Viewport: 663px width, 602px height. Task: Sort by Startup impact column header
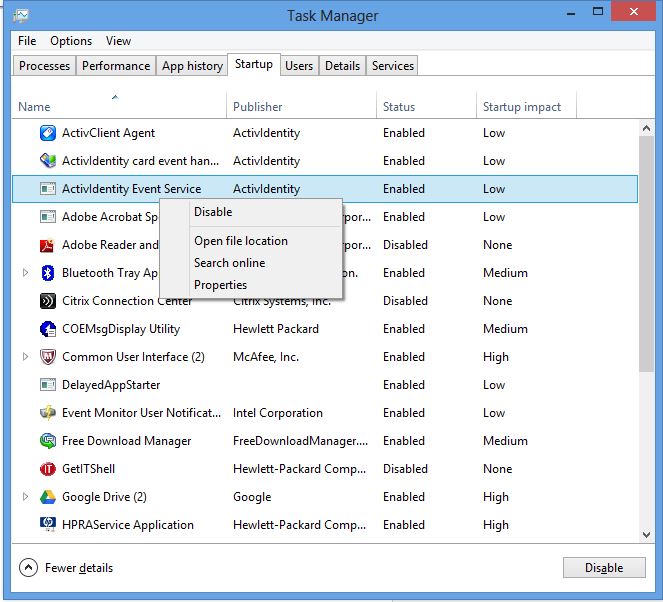(x=522, y=107)
